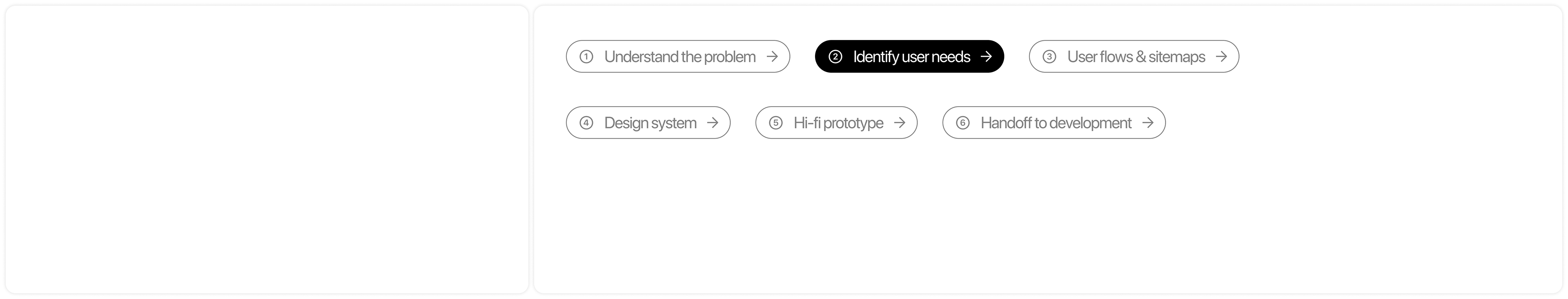Viewport: 1568px width, 299px height.
Task: Select the Identify user needs step
Action: click(x=911, y=57)
